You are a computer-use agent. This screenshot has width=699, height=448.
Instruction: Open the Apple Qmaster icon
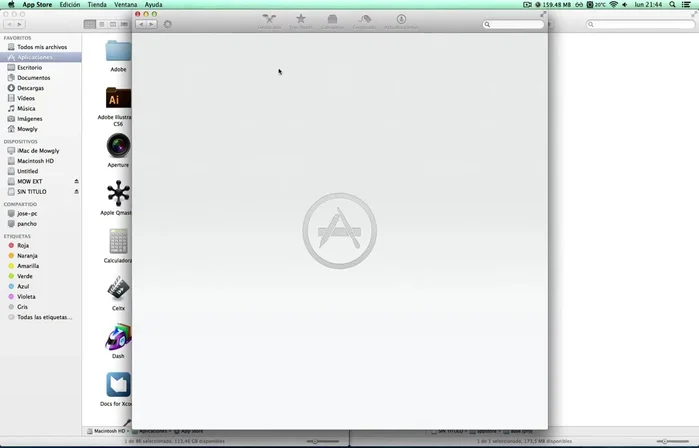118,193
